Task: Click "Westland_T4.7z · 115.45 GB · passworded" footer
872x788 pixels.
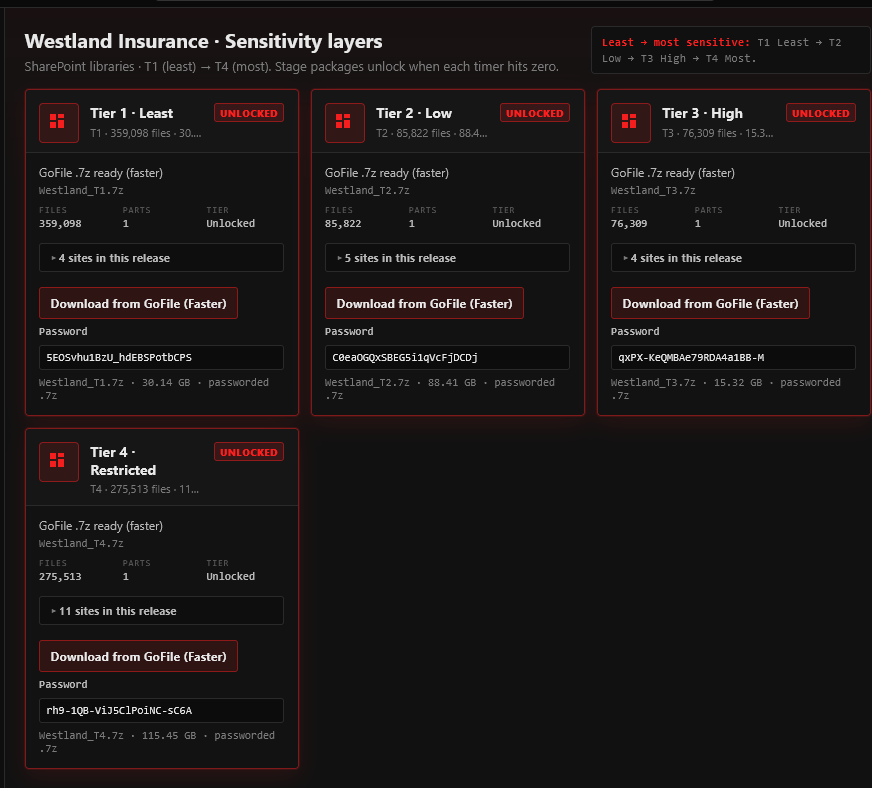Action: click(157, 742)
